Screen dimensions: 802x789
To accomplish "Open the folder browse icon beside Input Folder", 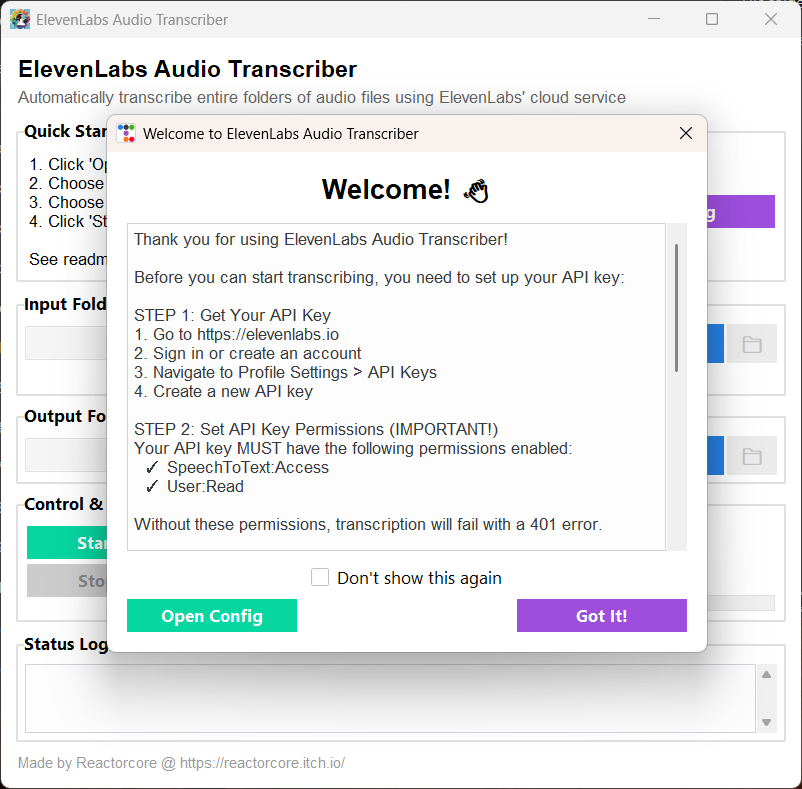I will pos(750,343).
